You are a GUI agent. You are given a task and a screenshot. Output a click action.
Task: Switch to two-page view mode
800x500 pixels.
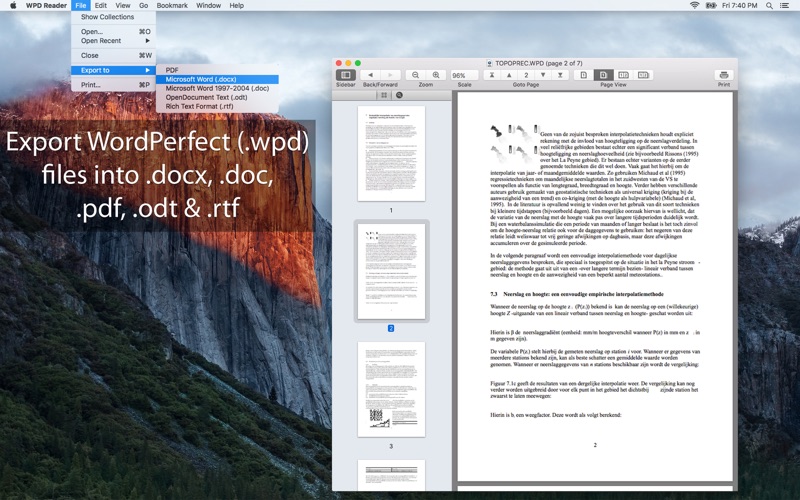coord(623,75)
